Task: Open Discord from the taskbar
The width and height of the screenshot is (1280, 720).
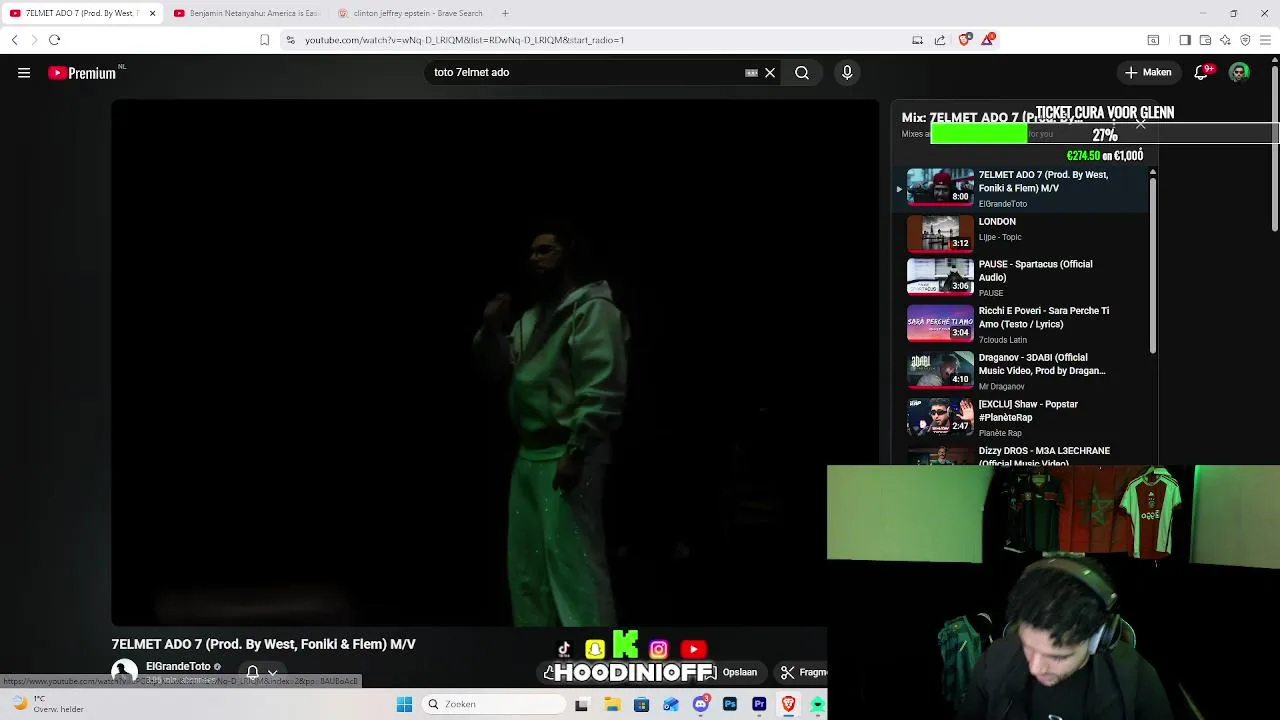Action: [700, 704]
